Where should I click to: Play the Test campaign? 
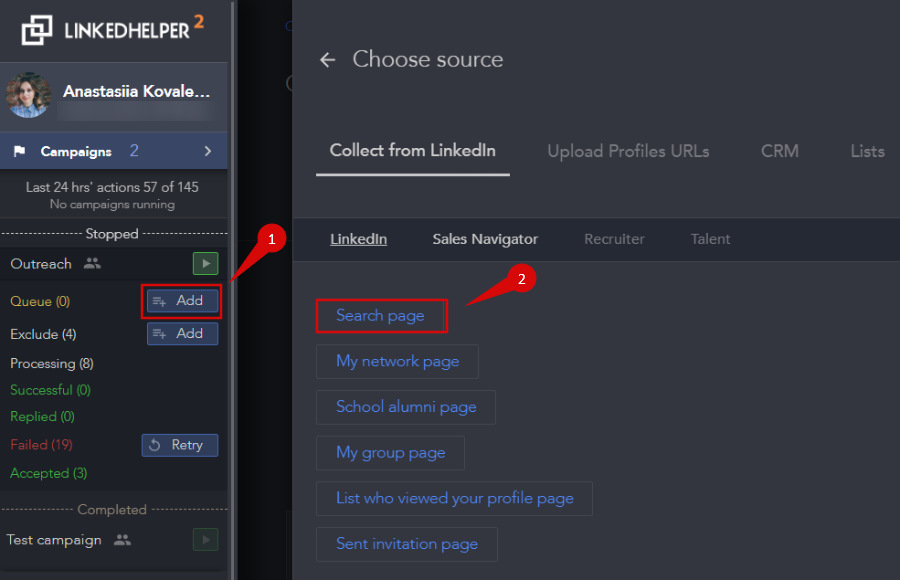coord(205,540)
